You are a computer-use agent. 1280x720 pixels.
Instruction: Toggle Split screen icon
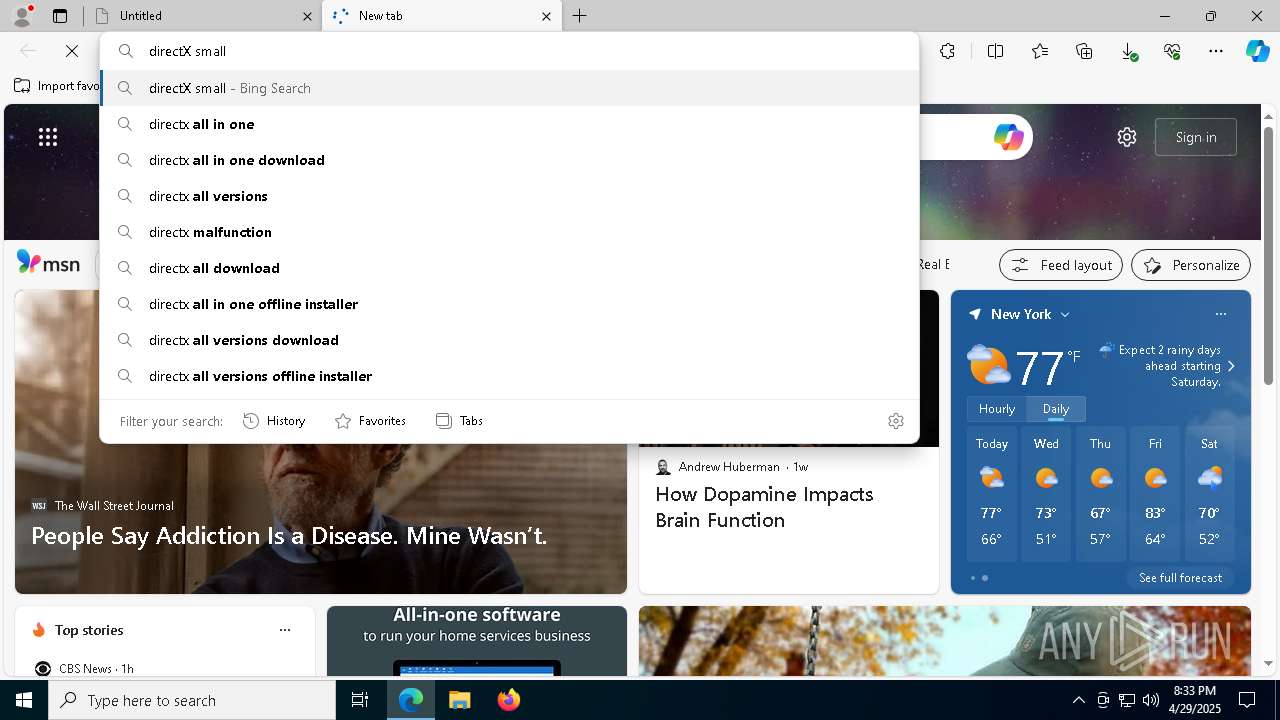995,51
